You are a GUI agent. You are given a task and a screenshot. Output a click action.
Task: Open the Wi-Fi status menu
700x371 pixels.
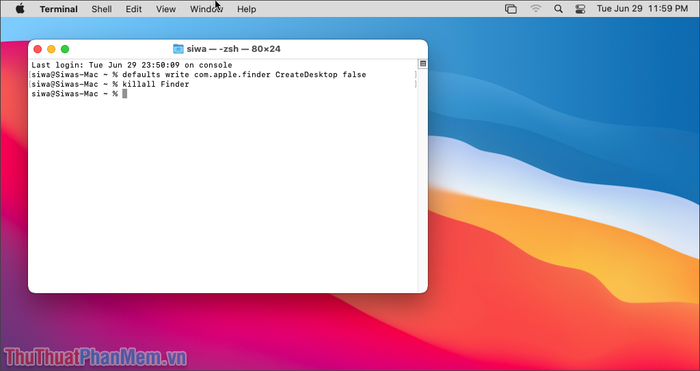[x=535, y=9]
